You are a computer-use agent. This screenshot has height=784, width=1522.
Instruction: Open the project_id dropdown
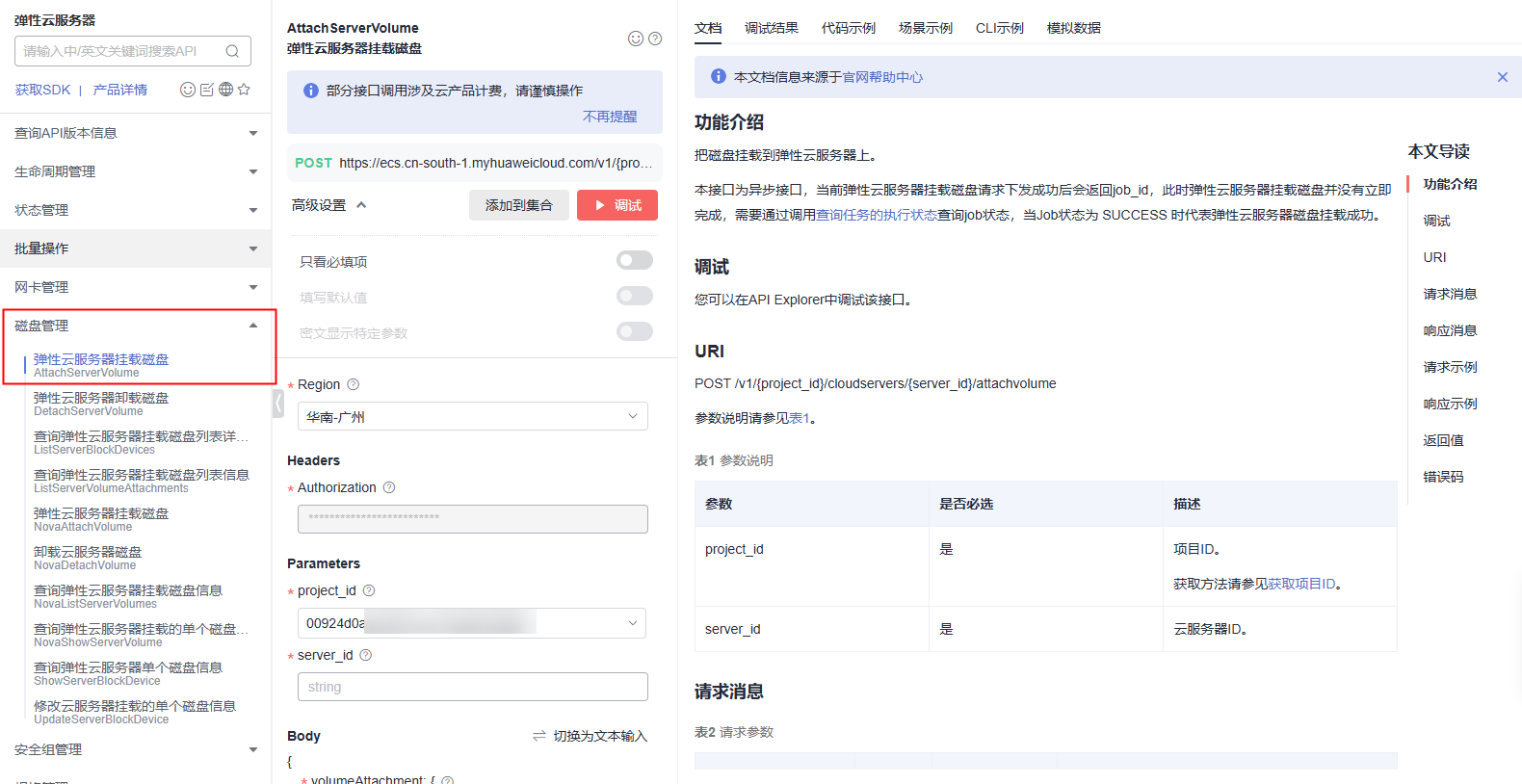(472, 623)
